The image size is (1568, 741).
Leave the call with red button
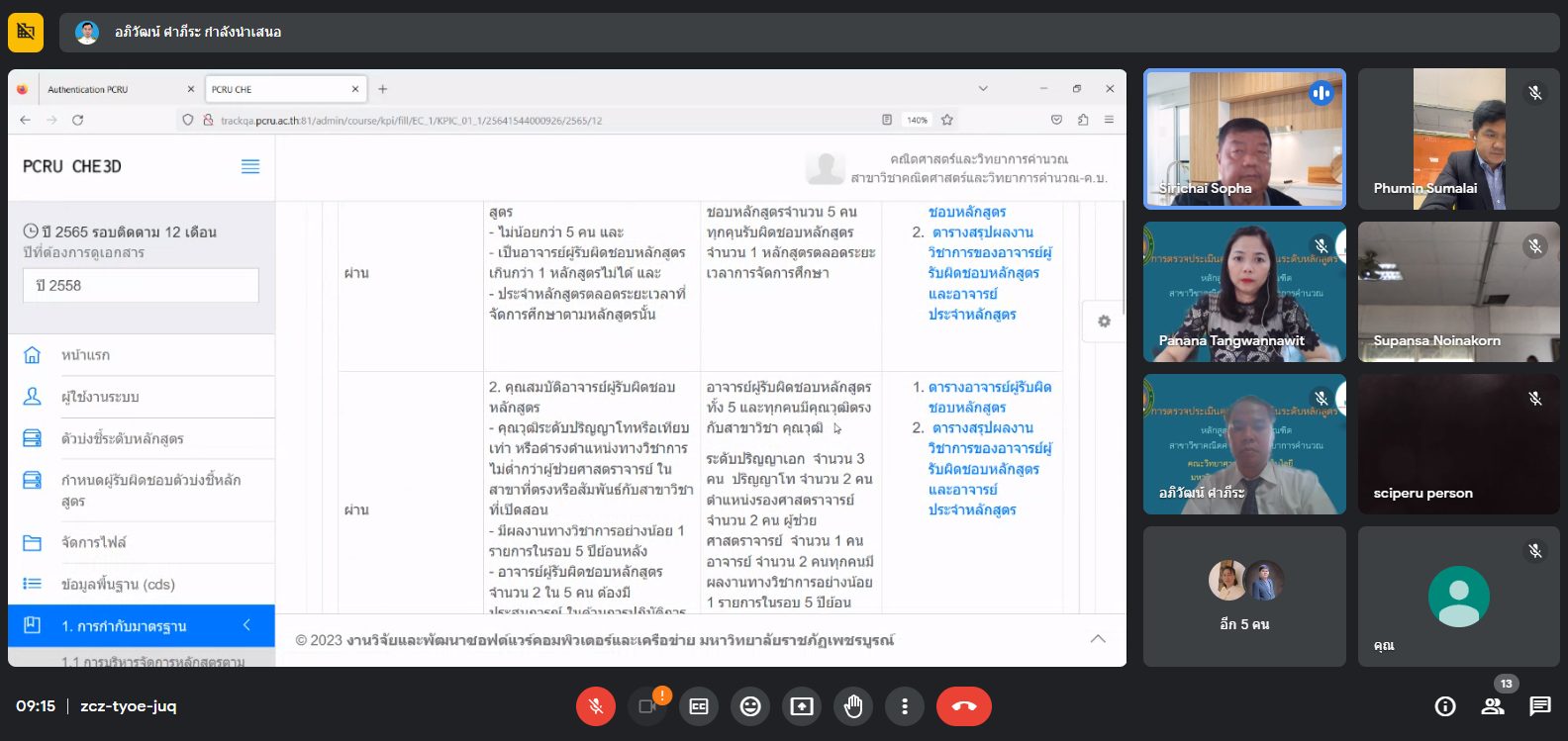963,706
